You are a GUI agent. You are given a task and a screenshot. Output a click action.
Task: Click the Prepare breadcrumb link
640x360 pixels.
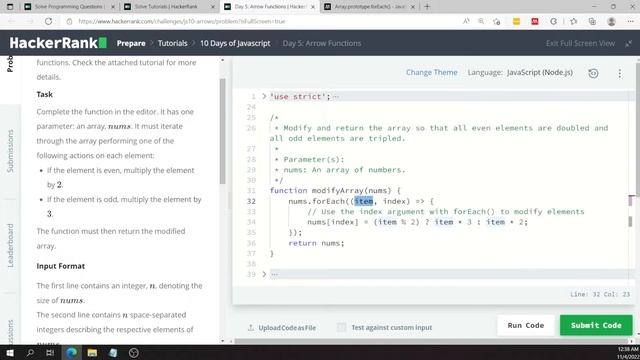[131, 43]
